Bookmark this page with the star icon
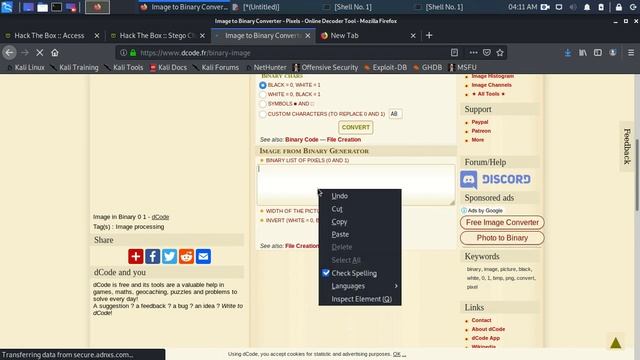Screen dimensions: 640x360 point(500,53)
